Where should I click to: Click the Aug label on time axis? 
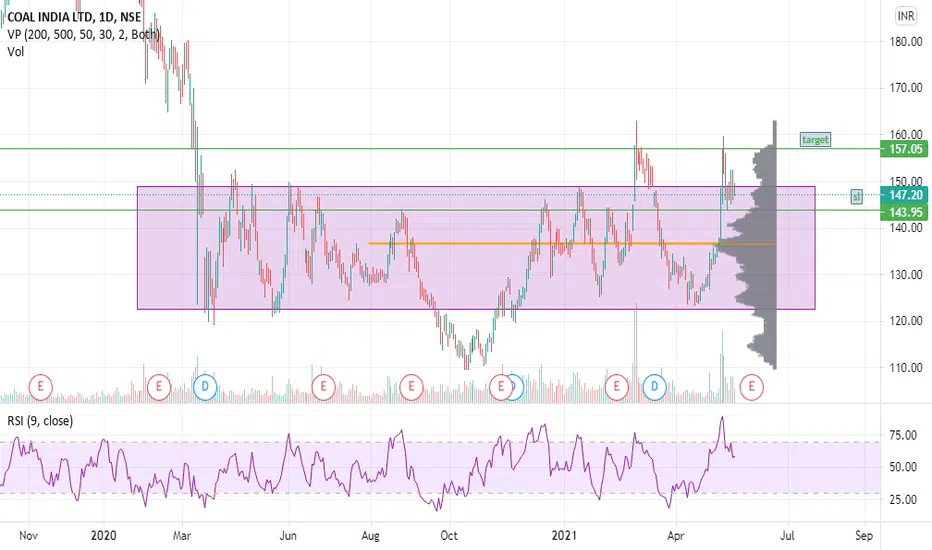370,536
